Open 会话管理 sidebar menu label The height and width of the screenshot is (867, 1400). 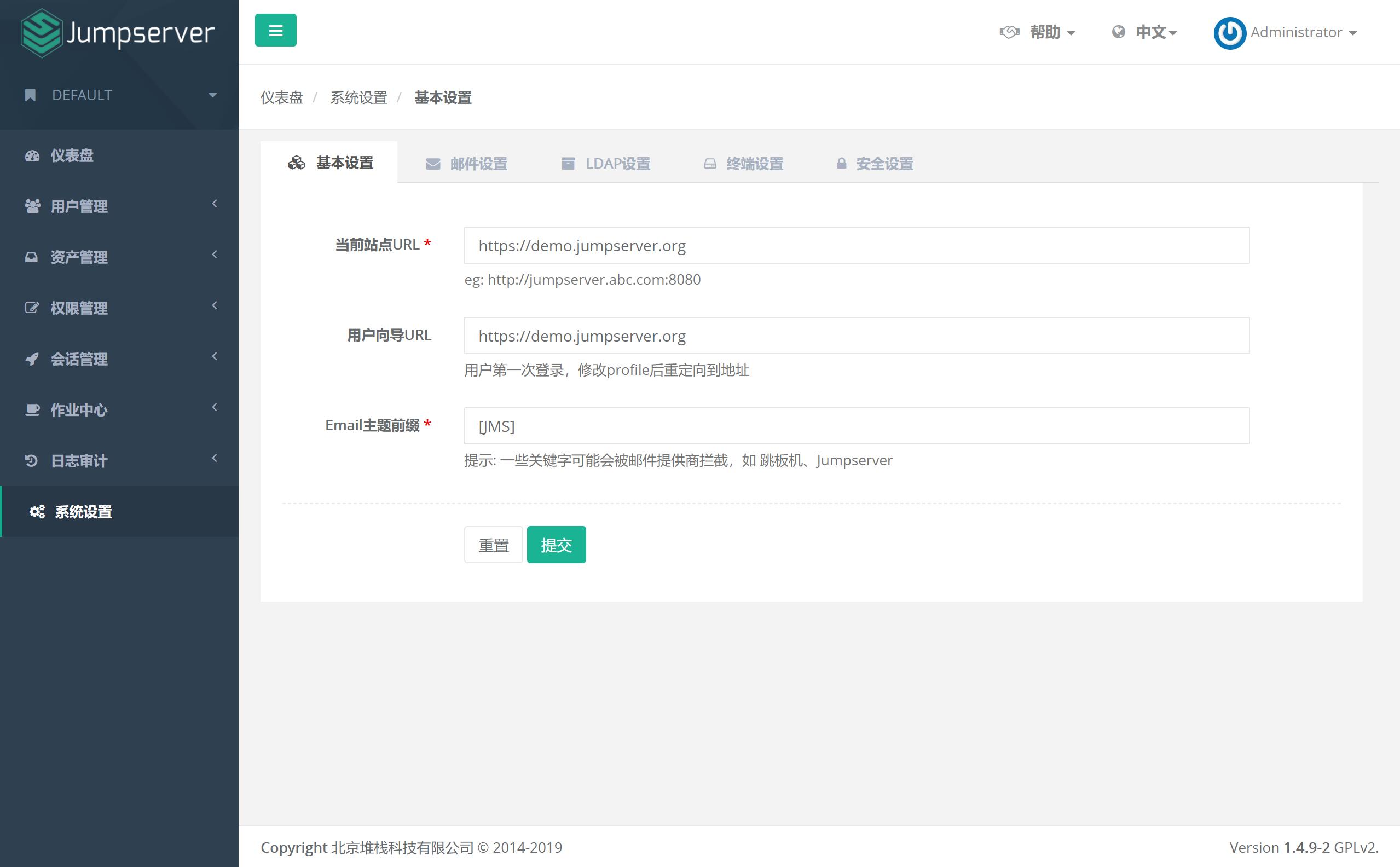click(x=79, y=359)
